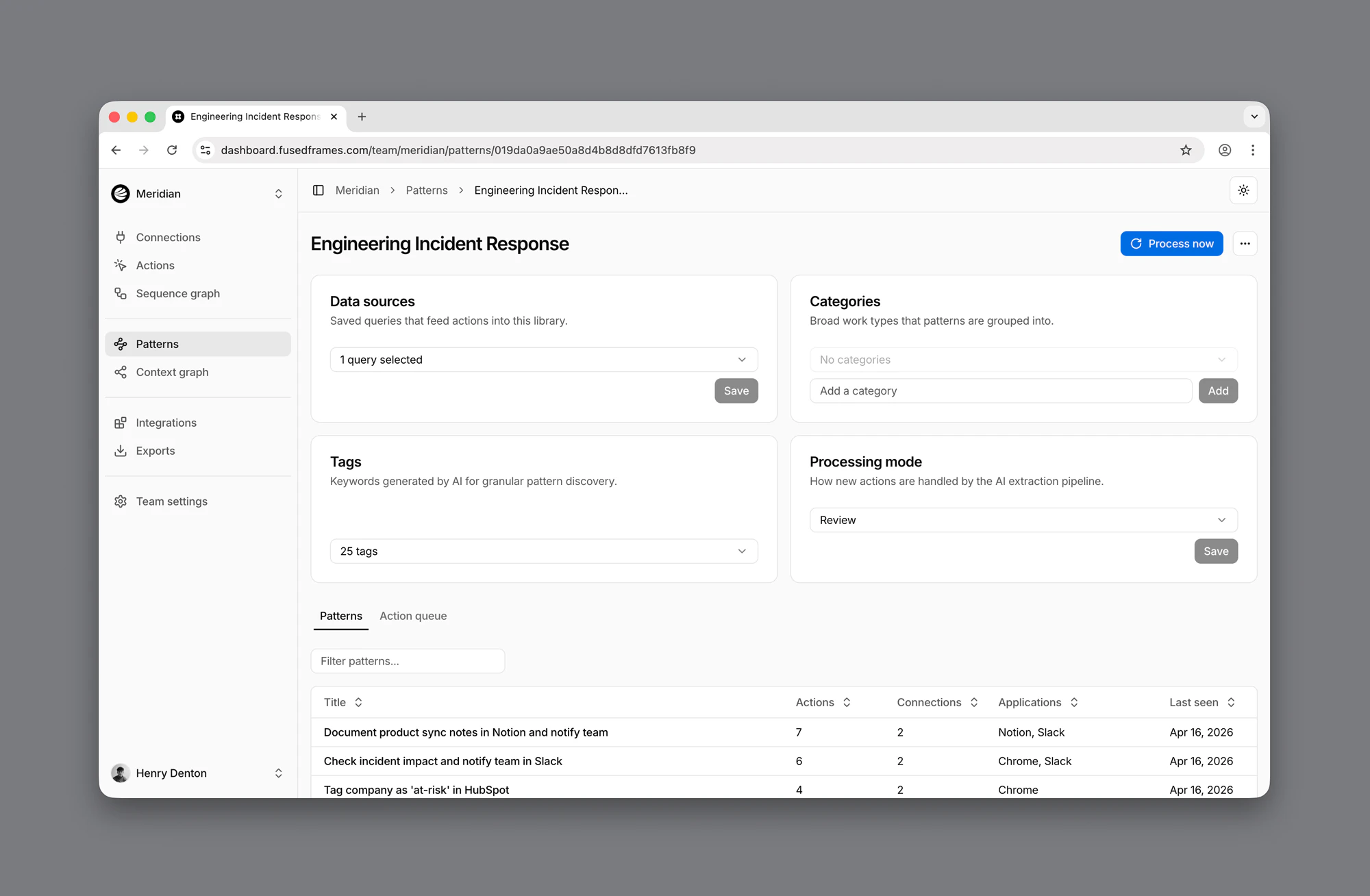Screen dimensions: 1370x896
Task: Click the Exports download icon
Action: click(121, 451)
